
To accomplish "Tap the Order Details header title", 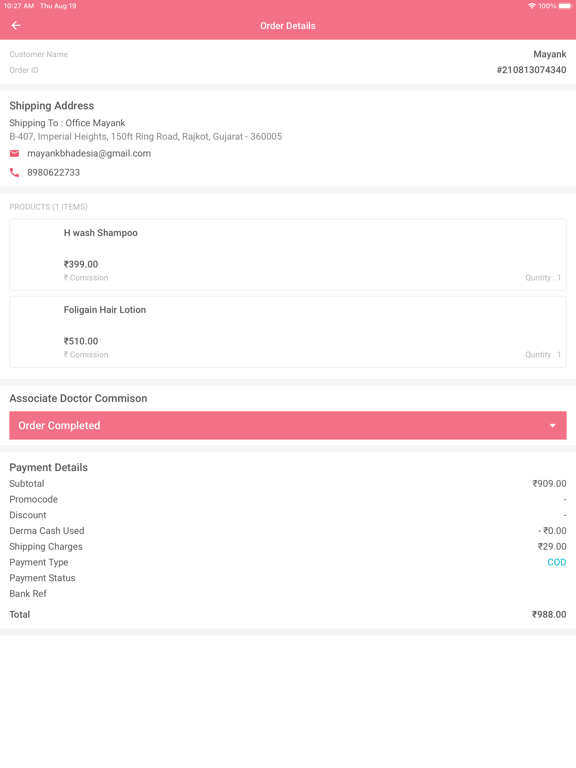I will pyautogui.click(x=288, y=25).
